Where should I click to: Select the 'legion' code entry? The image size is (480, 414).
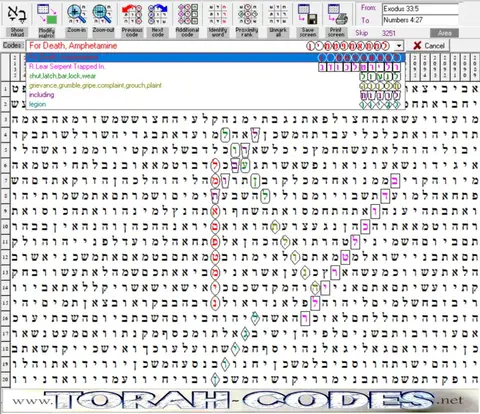pyautogui.click(x=215, y=104)
